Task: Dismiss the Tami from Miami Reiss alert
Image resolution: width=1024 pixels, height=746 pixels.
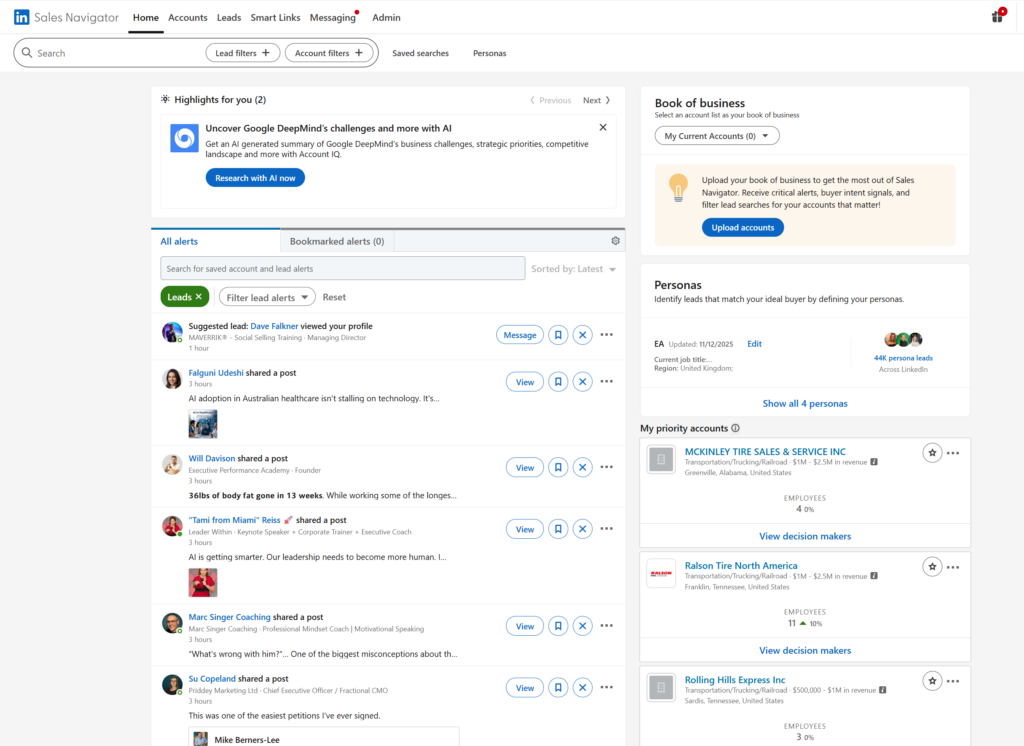Action: coord(583,529)
